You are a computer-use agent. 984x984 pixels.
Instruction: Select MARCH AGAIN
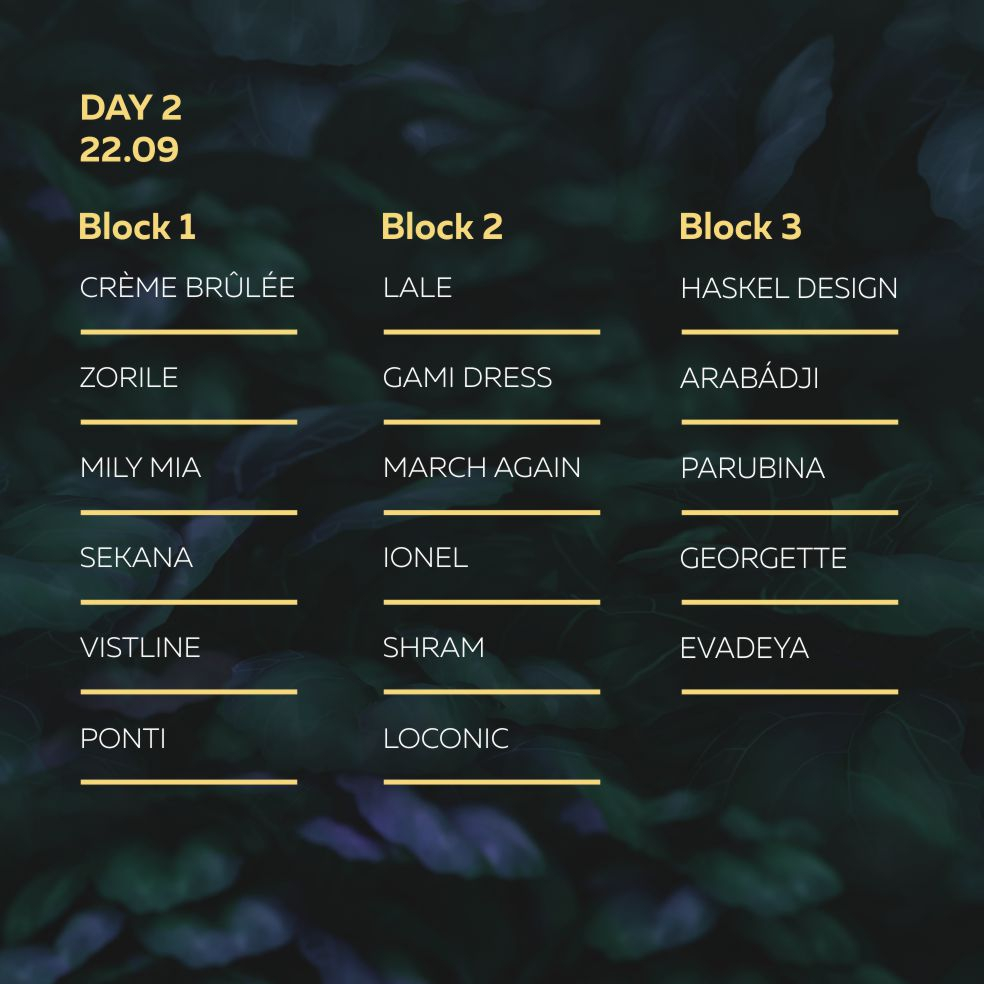[x=481, y=468]
